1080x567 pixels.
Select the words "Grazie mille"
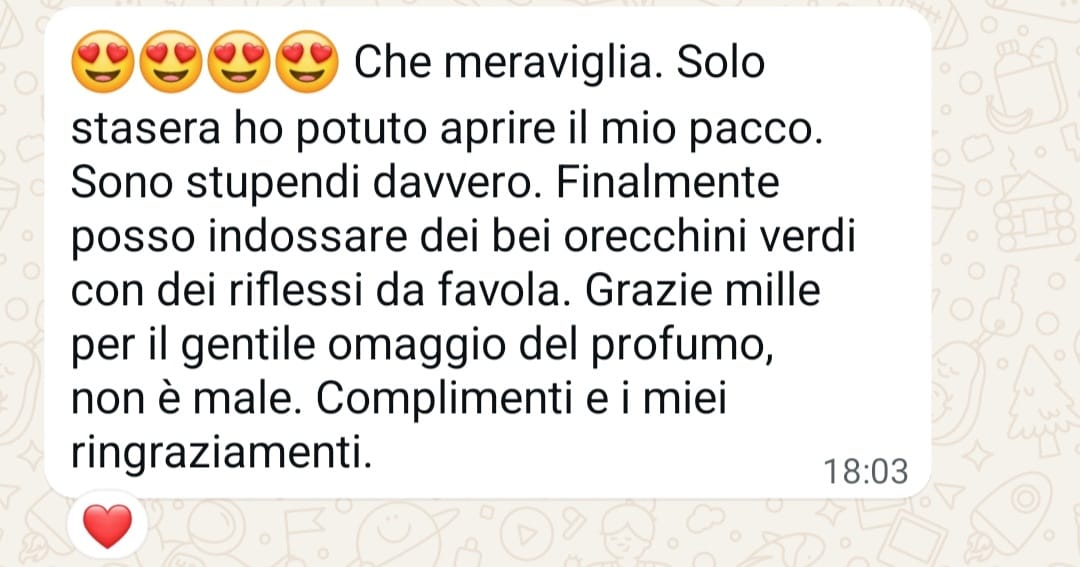pyautogui.click(x=703, y=290)
